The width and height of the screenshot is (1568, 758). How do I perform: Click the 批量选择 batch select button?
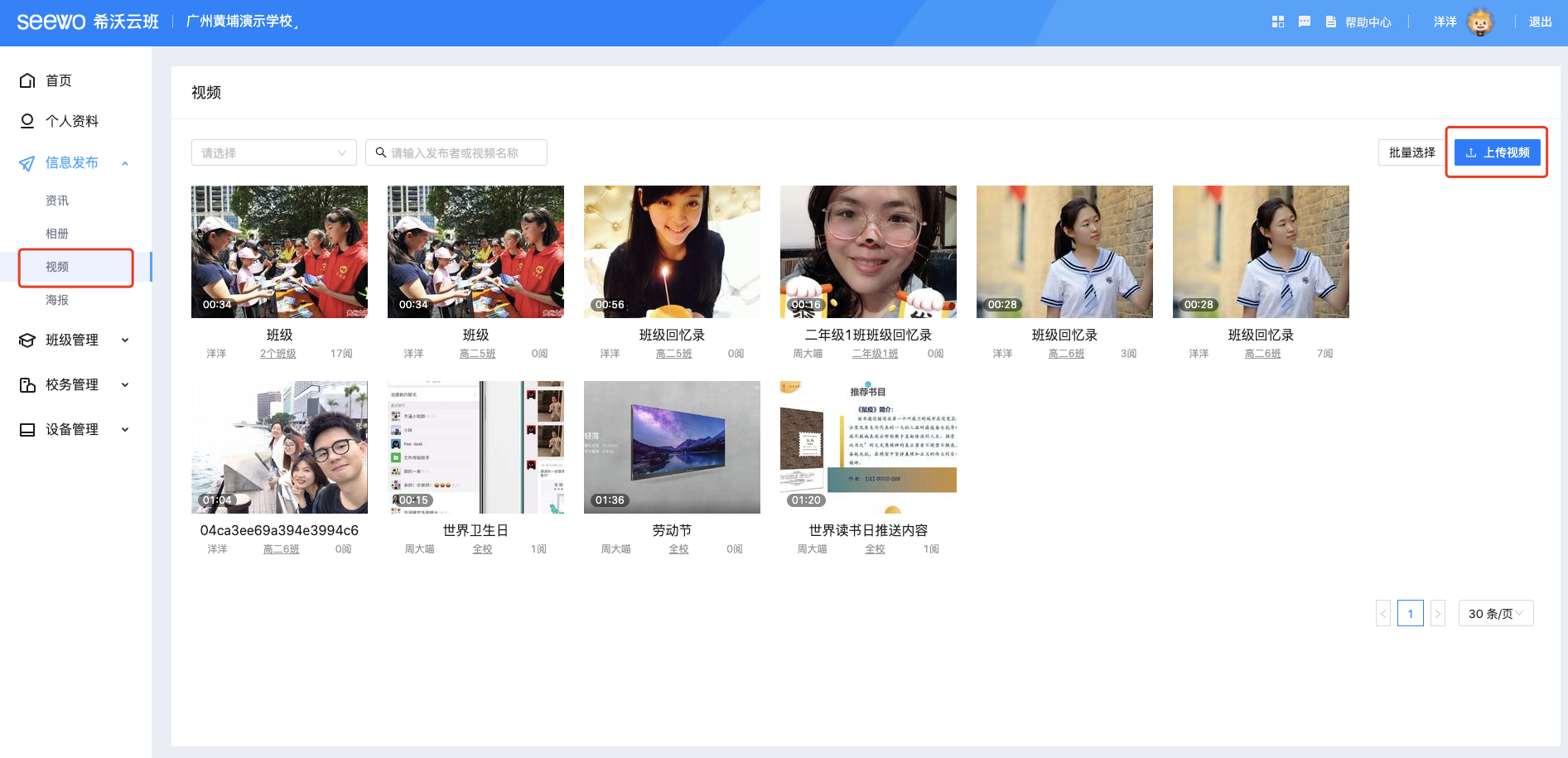(x=1411, y=152)
